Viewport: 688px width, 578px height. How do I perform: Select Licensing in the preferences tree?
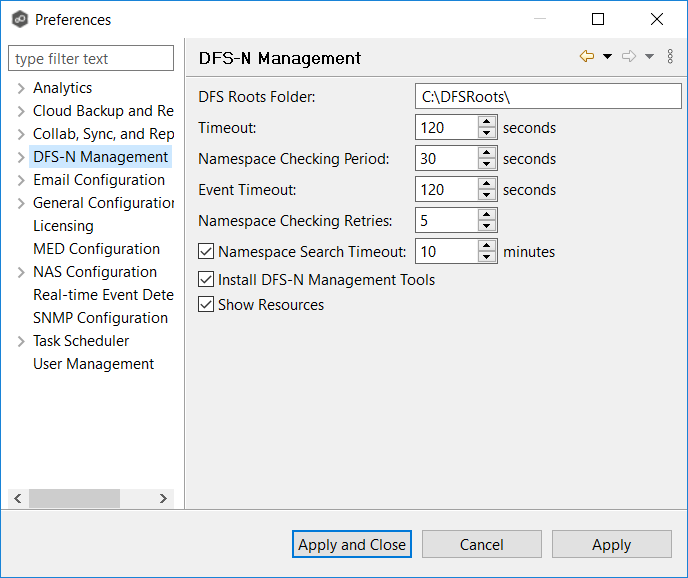click(63, 226)
